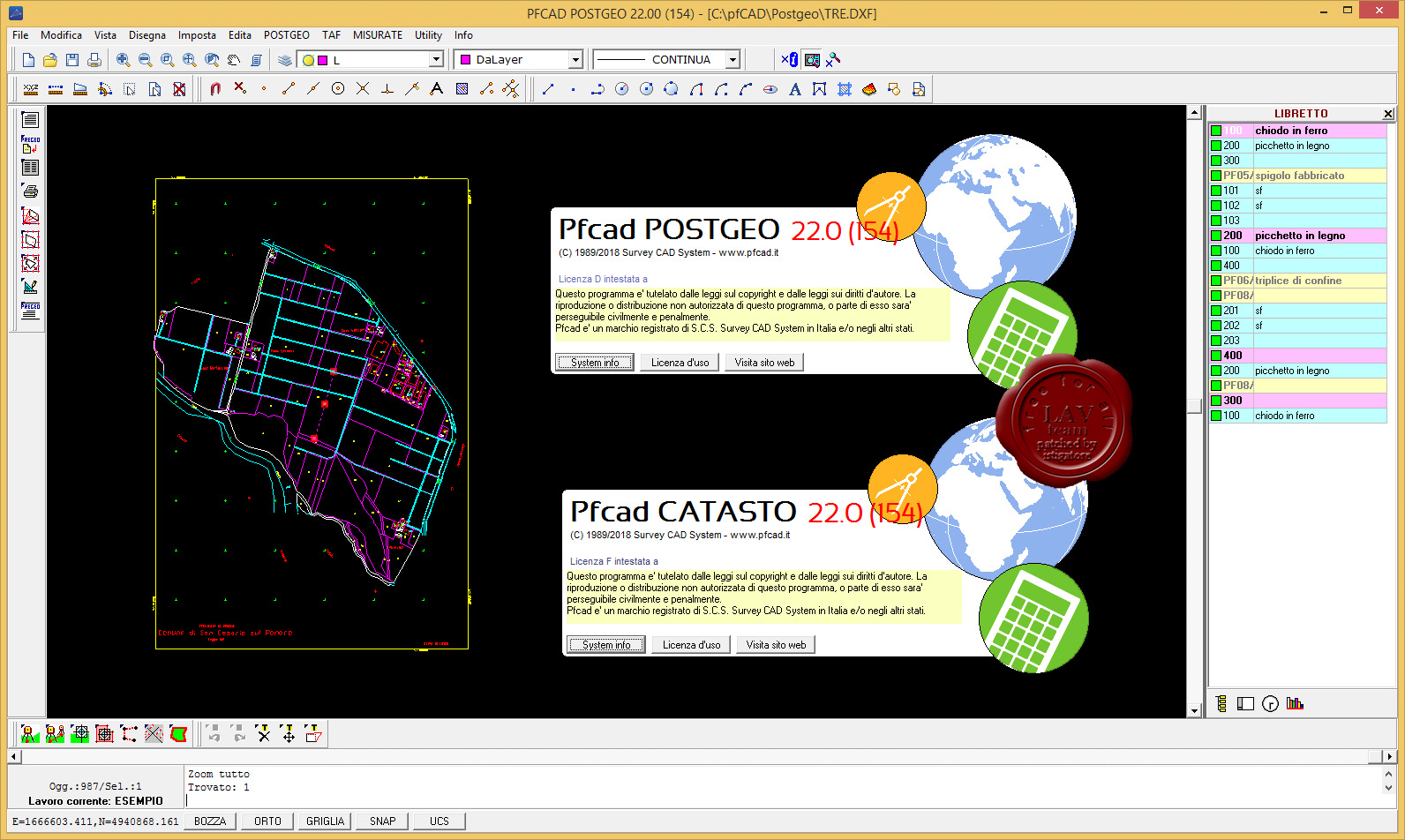The image size is (1405, 840).
Task: Click the New file icon
Action: click(28, 60)
